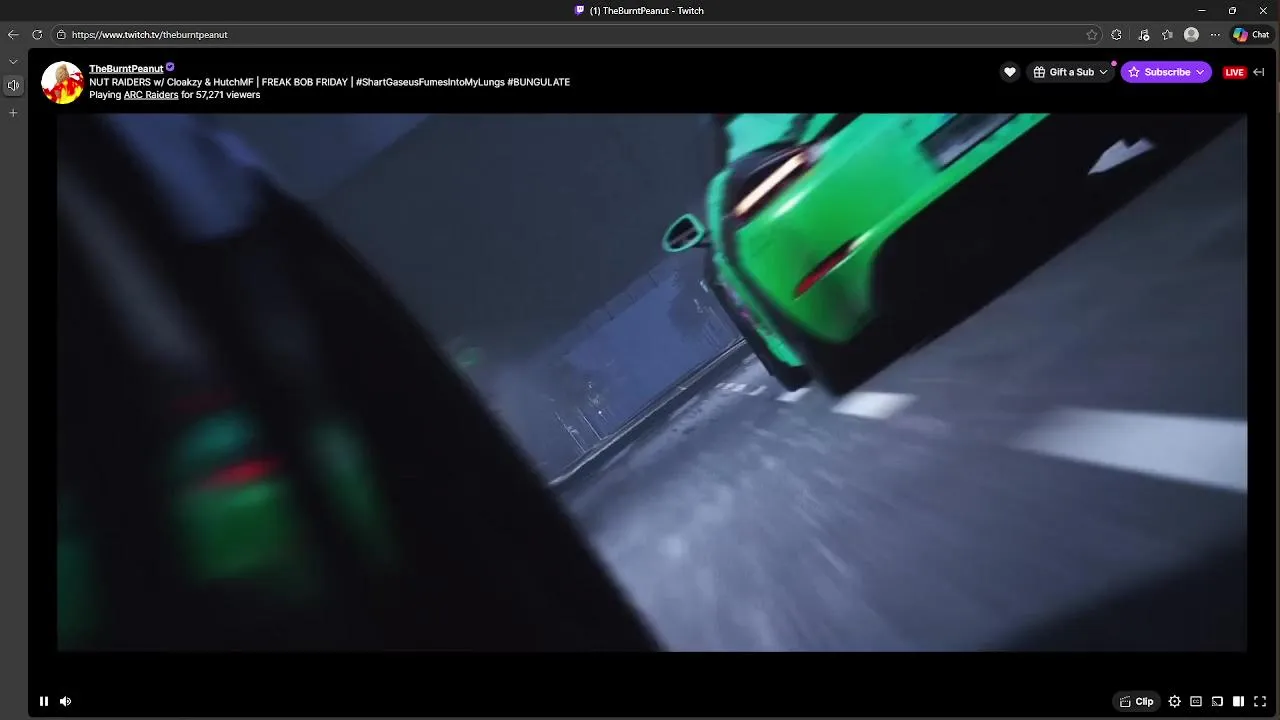1280x720 pixels.
Task: Toggle closed captions in the player
Action: point(1196,701)
